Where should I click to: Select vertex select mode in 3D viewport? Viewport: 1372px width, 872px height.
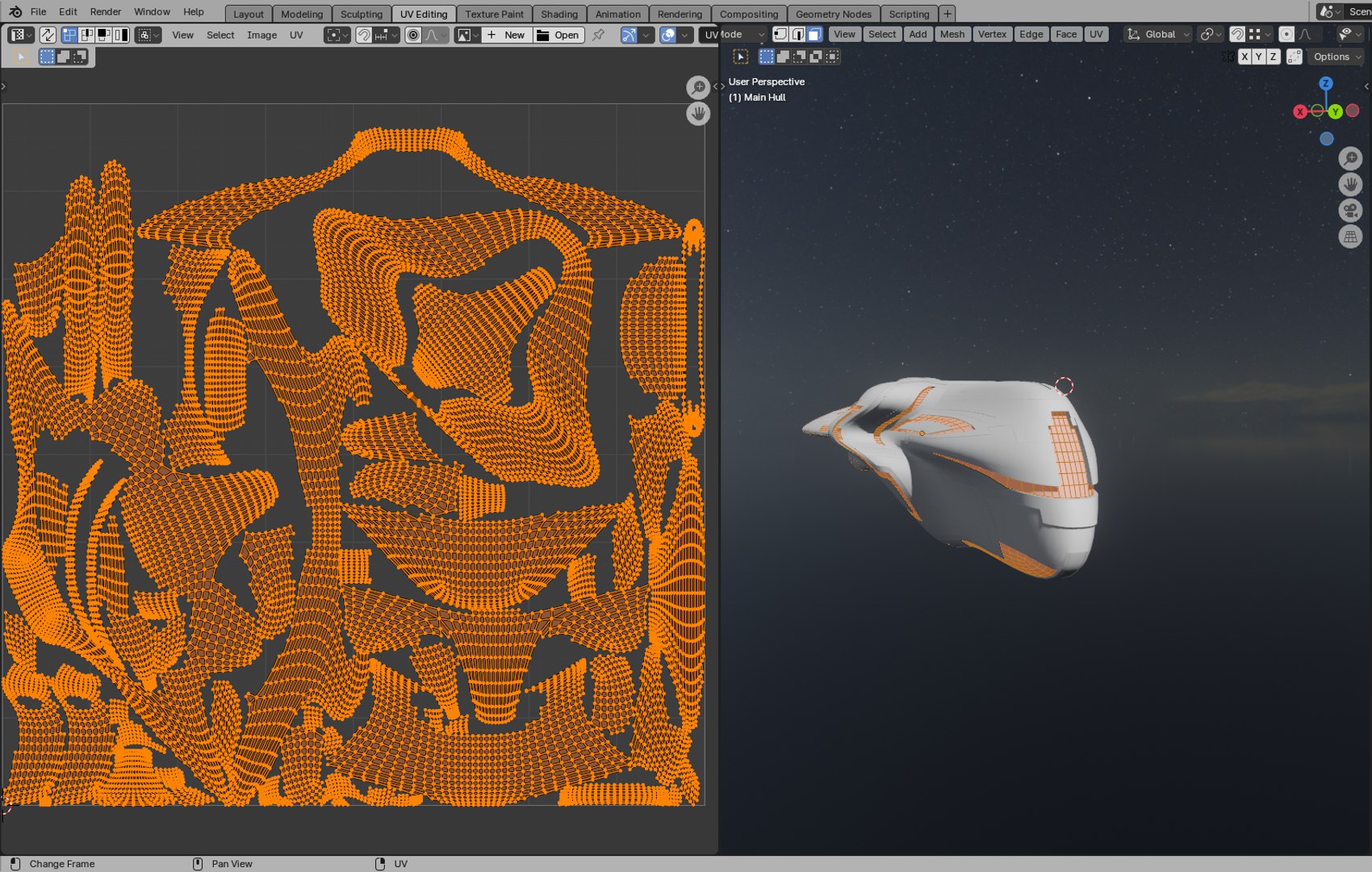780,34
